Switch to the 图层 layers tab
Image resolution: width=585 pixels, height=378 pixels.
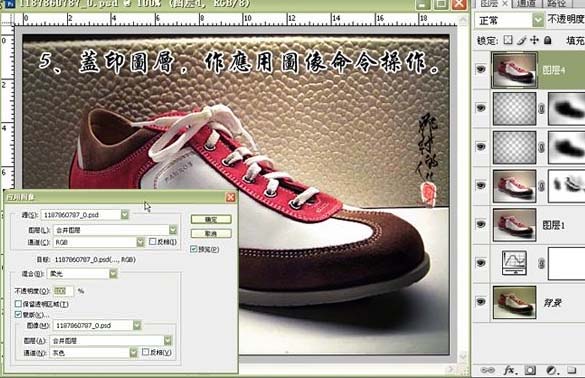point(489,3)
